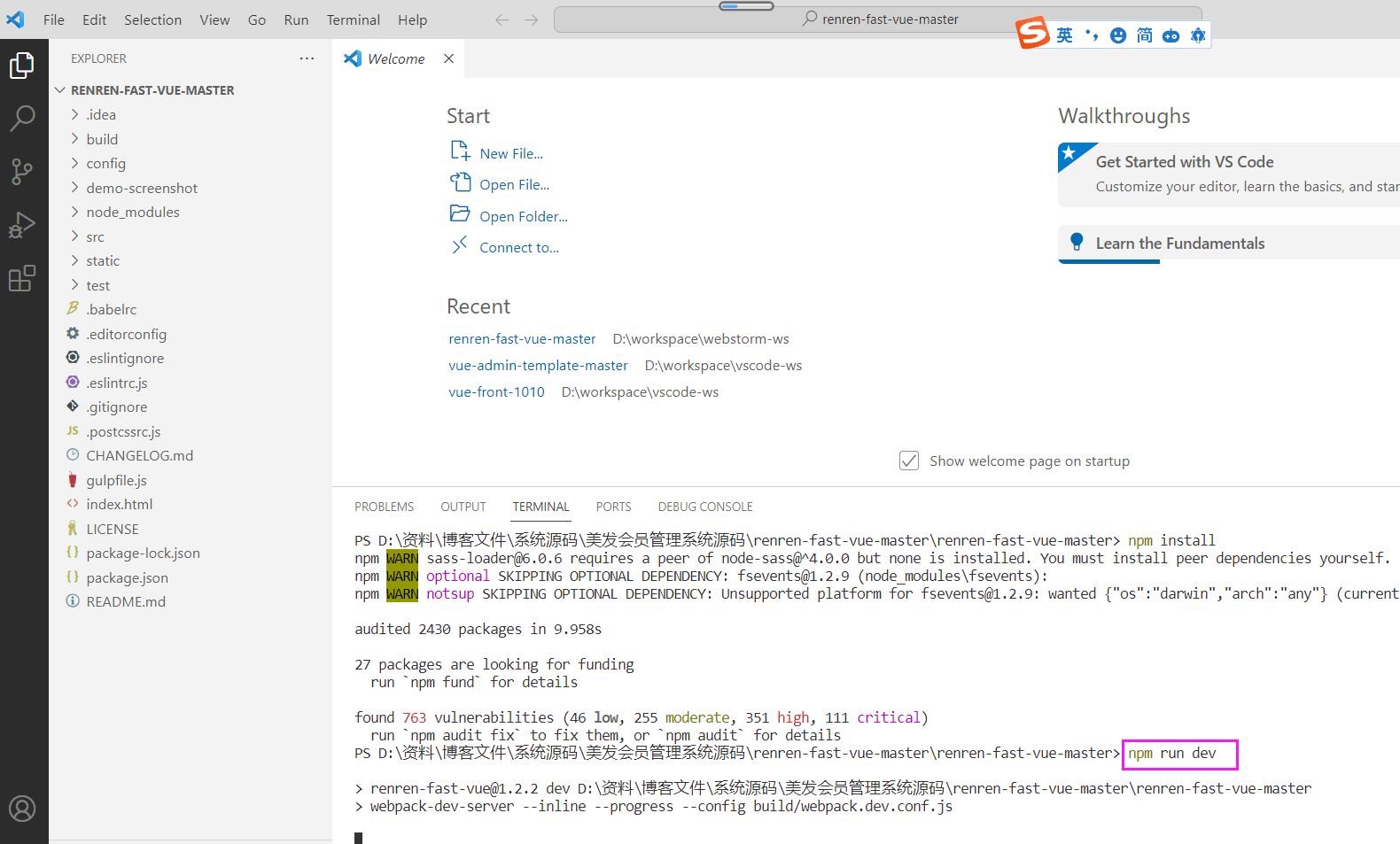The width and height of the screenshot is (1400, 844).
Task: Click the Connect to remote icon
Action: pyautogui.click(x=460, y=245)
